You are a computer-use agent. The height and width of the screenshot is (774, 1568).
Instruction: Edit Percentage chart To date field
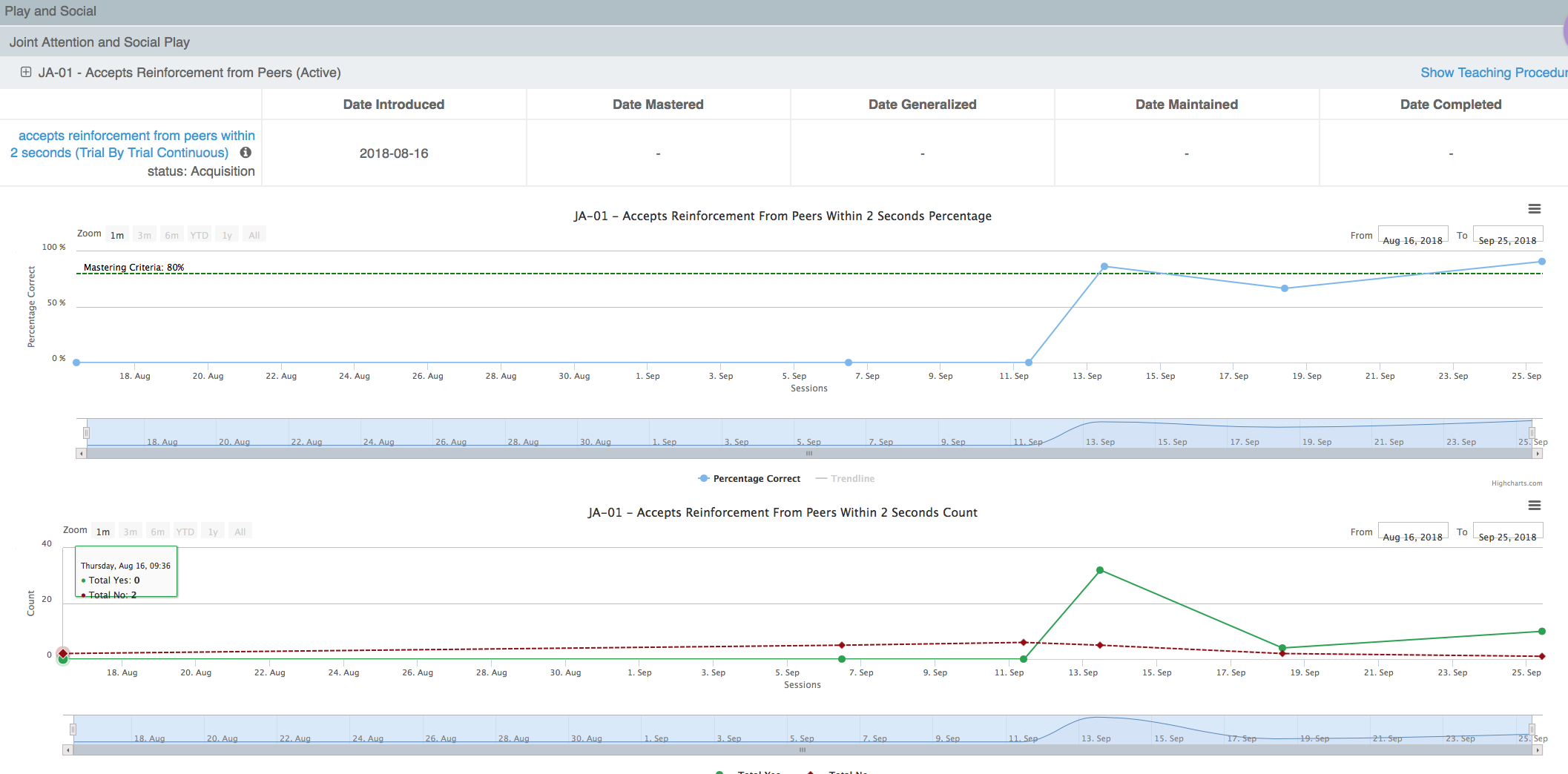pos(1508,235)
